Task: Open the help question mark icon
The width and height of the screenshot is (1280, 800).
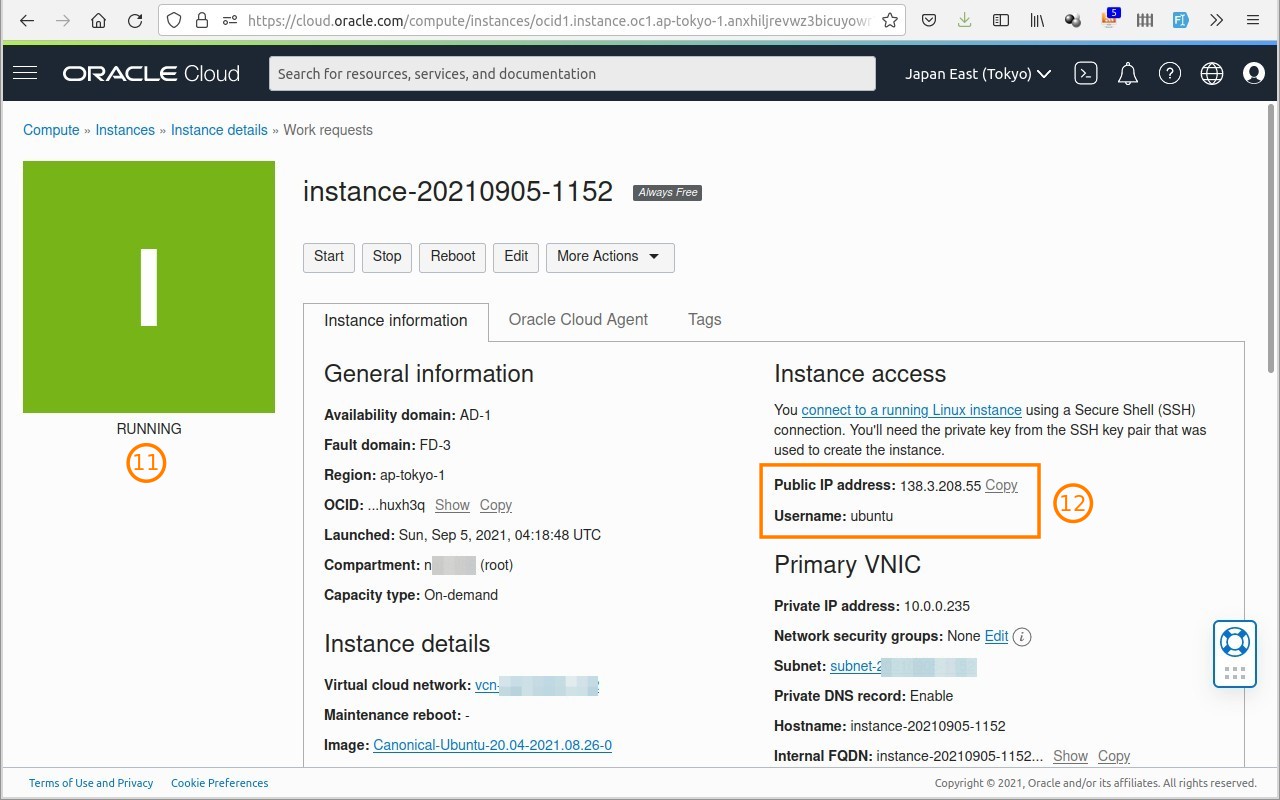Action: (x=1170, y=73)
